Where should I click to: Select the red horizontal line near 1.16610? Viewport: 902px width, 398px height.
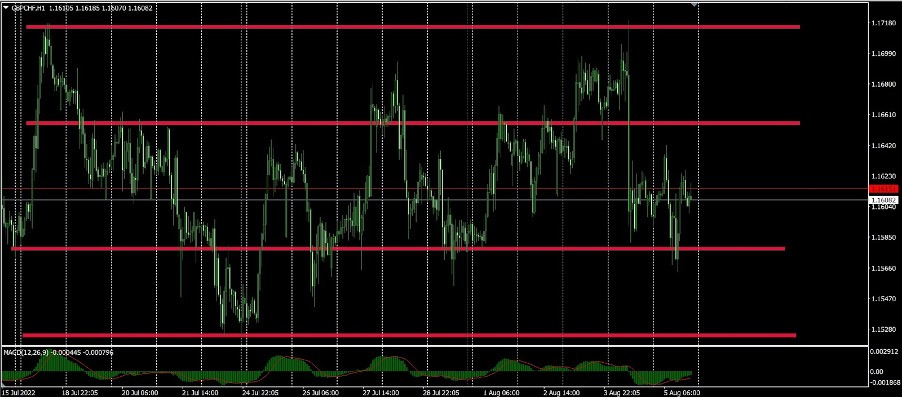coord(412,123)
